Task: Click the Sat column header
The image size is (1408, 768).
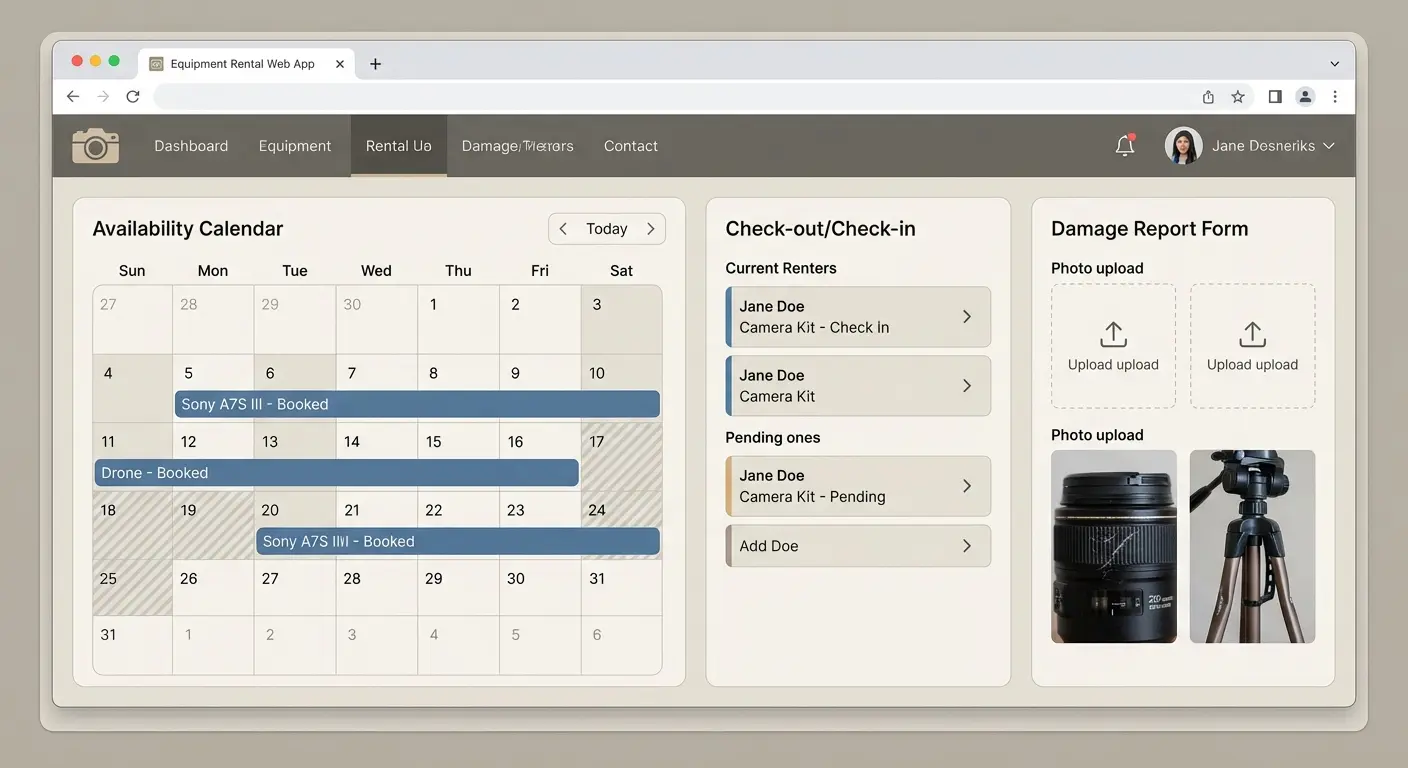Action: (622, 271)
